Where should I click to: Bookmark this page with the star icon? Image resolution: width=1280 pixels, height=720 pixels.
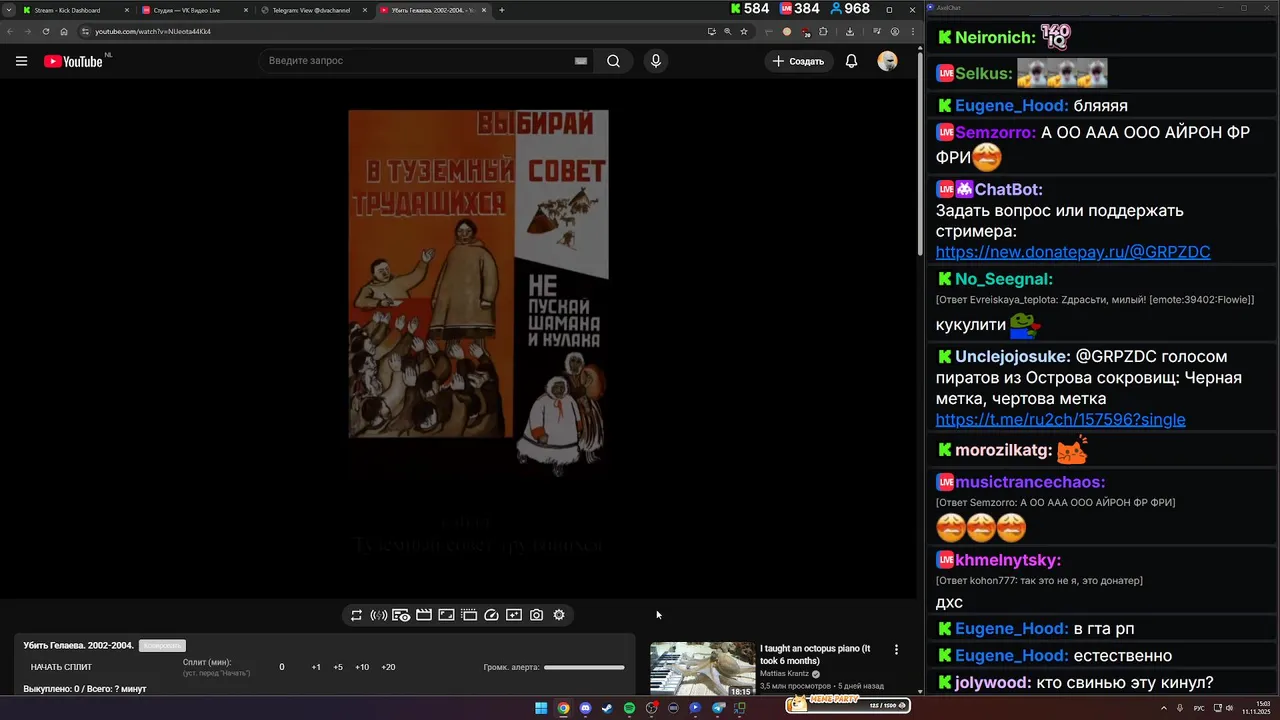click(x=744, y=31)
